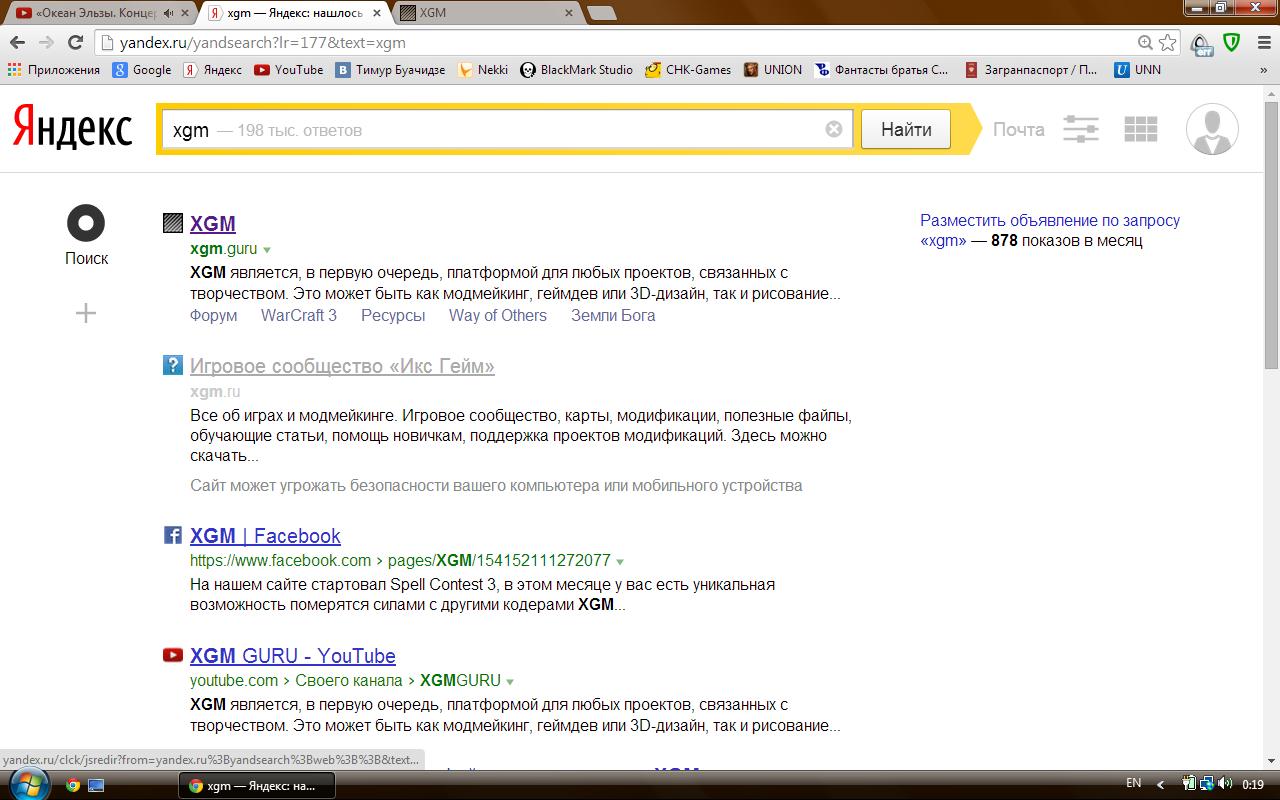
Task: Open the Тимур Буачидзе bookmark
Action: 390,70
